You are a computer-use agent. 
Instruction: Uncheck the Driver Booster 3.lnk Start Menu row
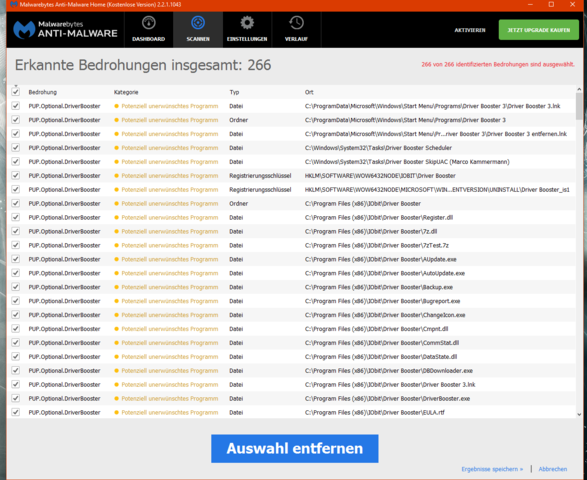click(x=16, y=106)
